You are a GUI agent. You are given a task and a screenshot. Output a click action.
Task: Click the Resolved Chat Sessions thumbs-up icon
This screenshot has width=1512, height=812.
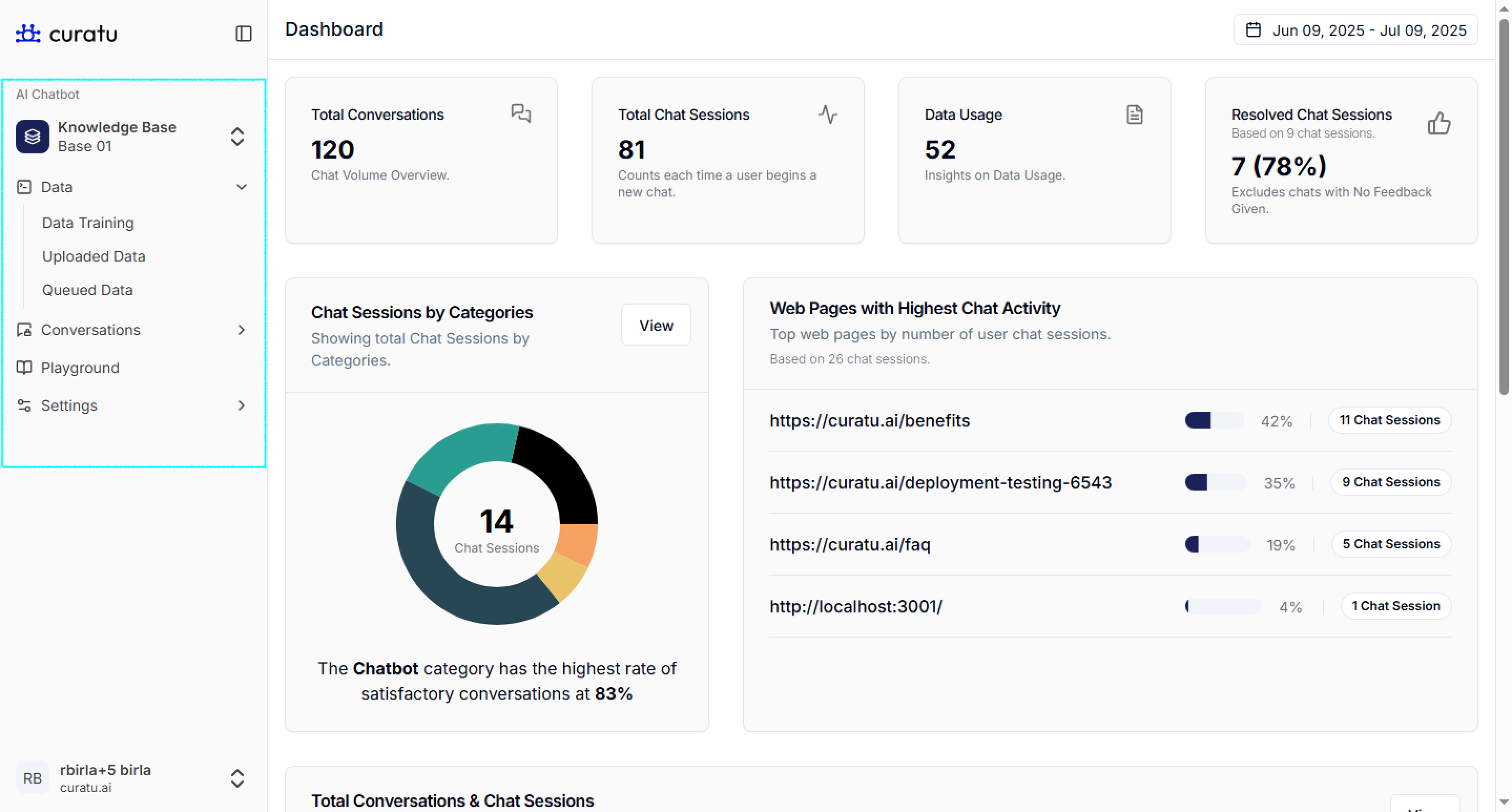click(1438, 123)
